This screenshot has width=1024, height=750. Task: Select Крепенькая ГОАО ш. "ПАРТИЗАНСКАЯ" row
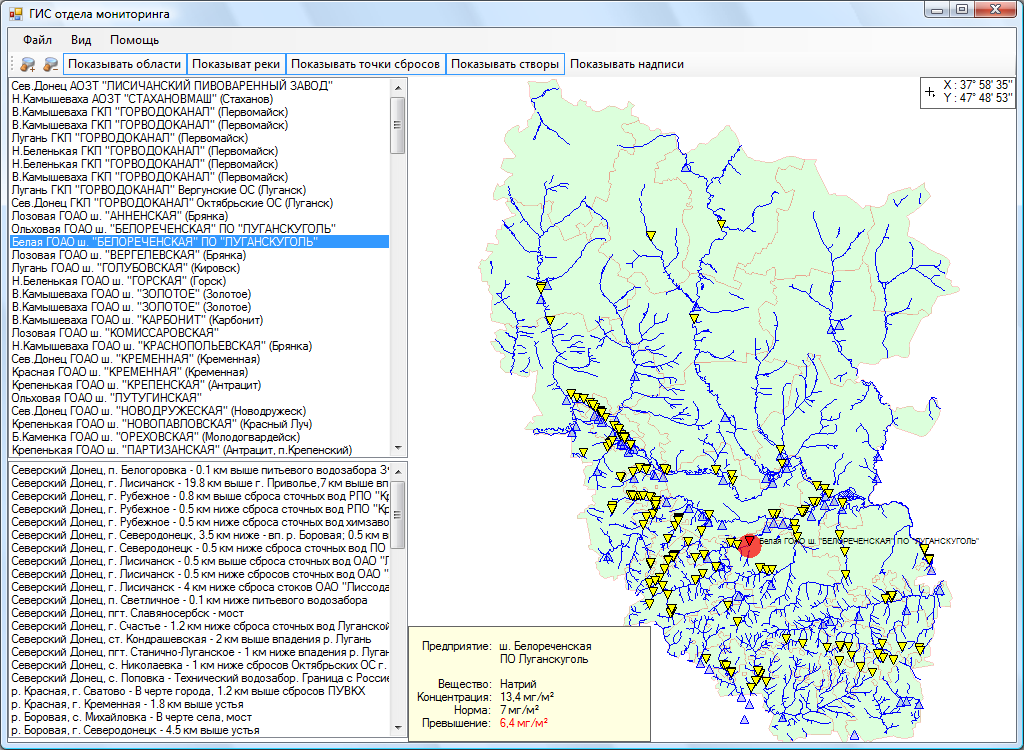[200, 449]
